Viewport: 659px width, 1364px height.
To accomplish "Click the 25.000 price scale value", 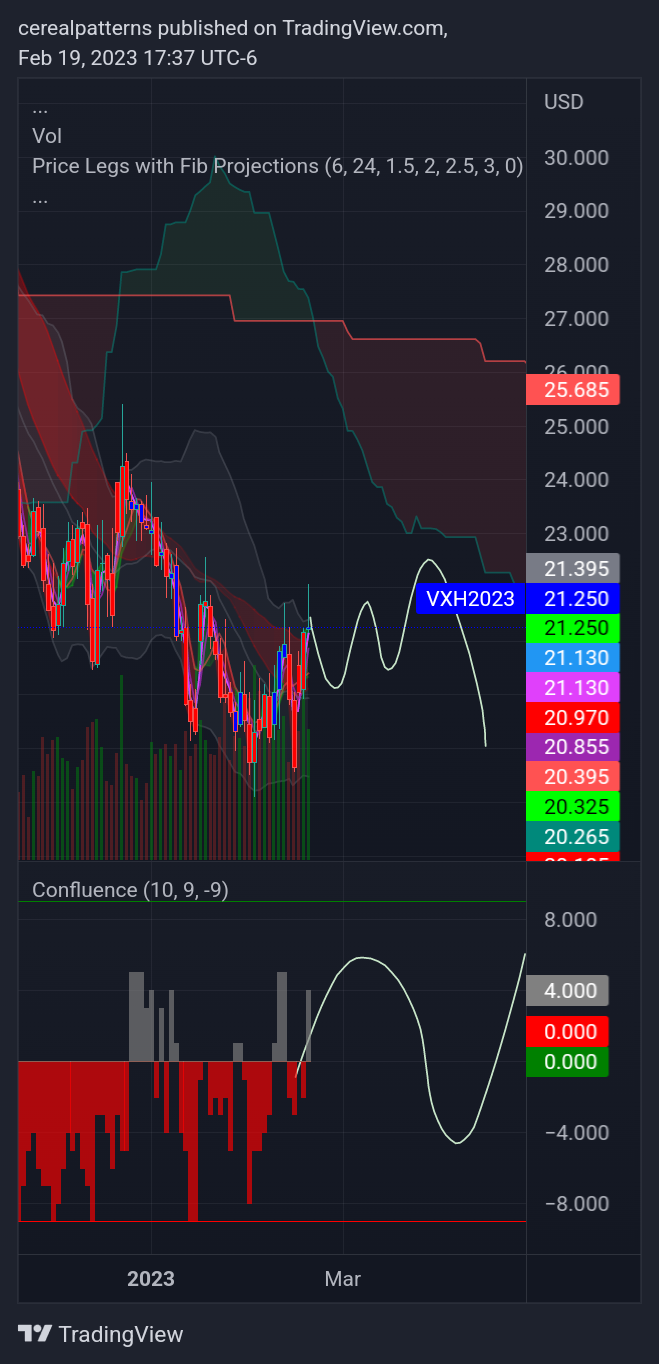I will coord(577,426).
